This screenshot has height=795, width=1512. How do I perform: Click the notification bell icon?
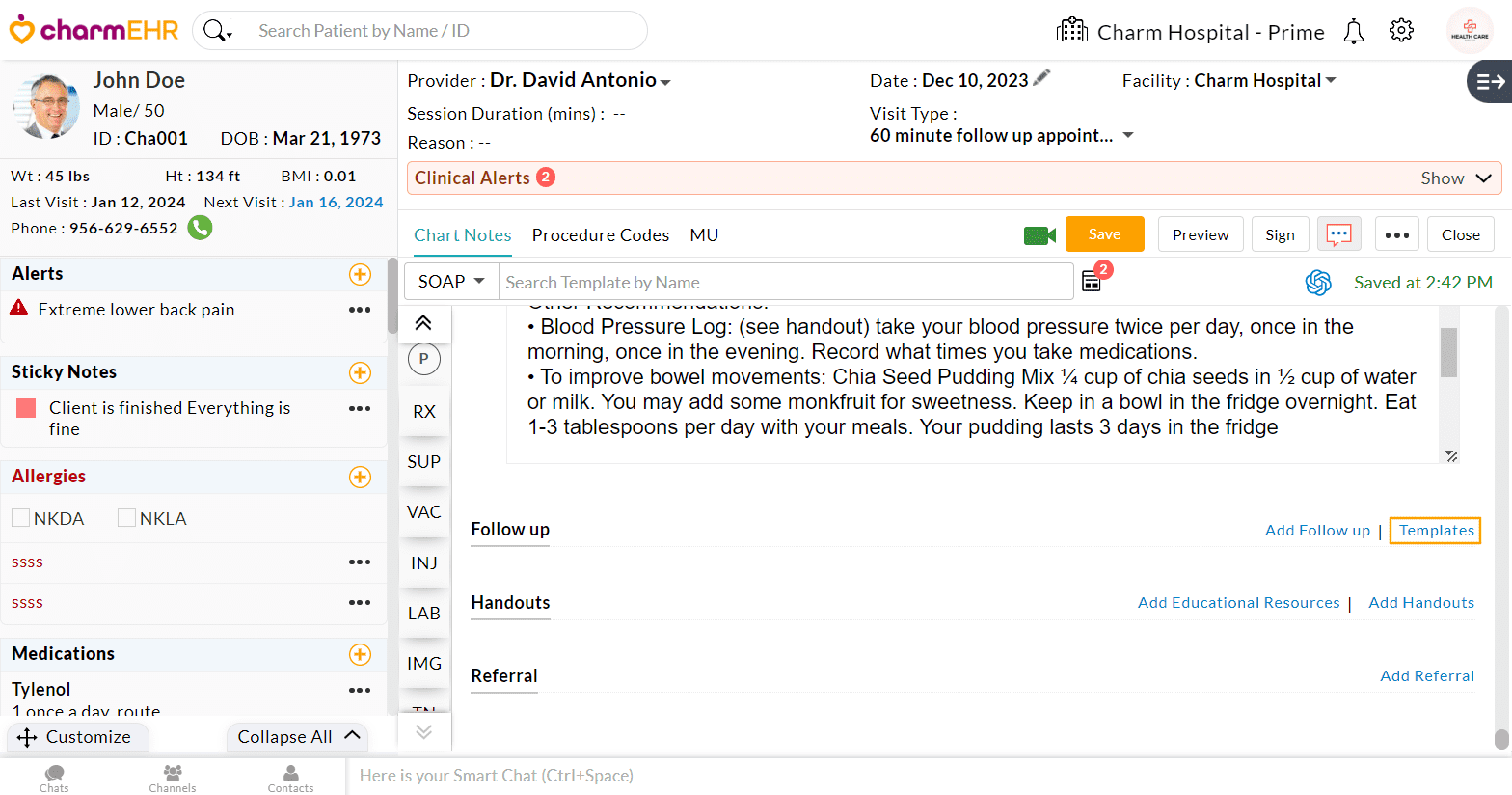click(x=1354, y=32)
